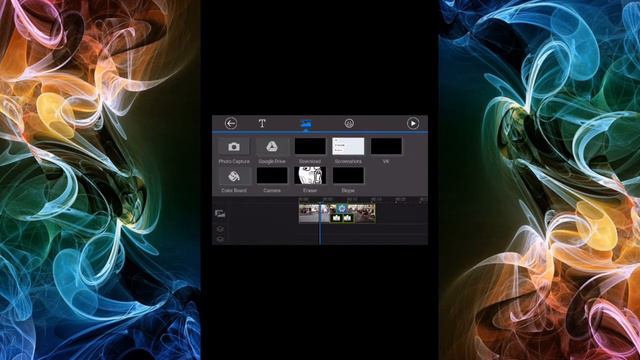Open the Camera folder thumbnail
640x360 pixels.
click(x=272, y=176)
